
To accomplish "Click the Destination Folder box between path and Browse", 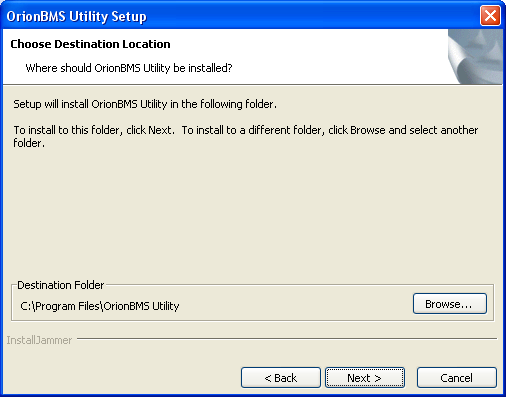I will point(296,306).
